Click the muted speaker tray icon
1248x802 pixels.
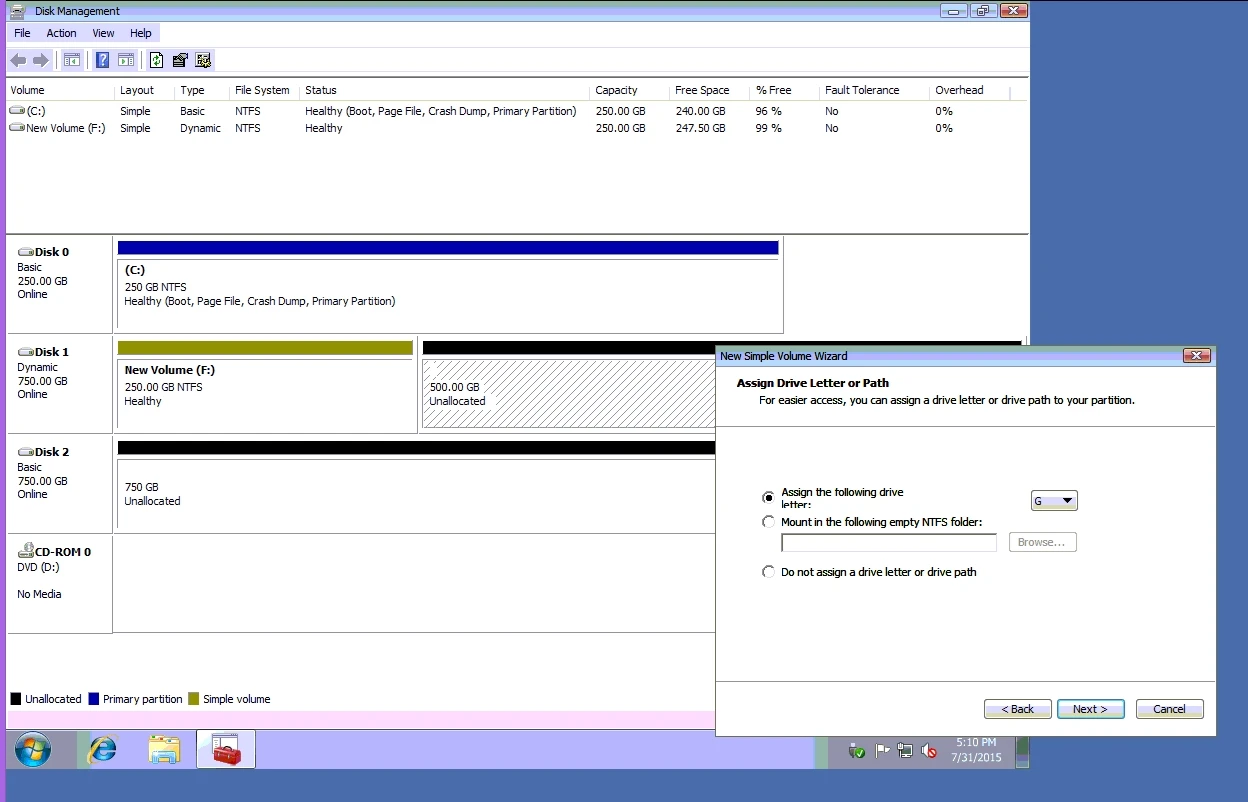pos(928,750)
